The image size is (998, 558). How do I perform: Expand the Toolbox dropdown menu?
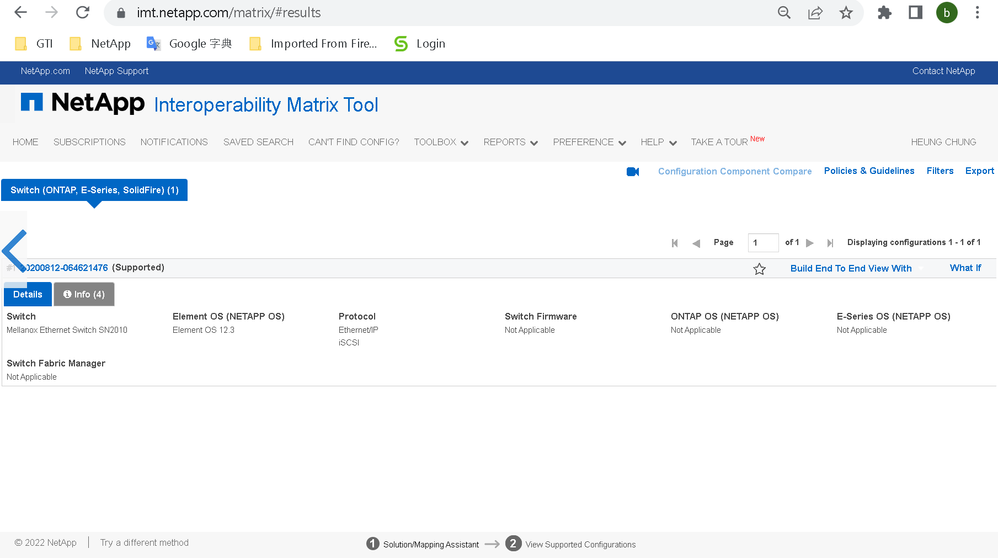441,142
